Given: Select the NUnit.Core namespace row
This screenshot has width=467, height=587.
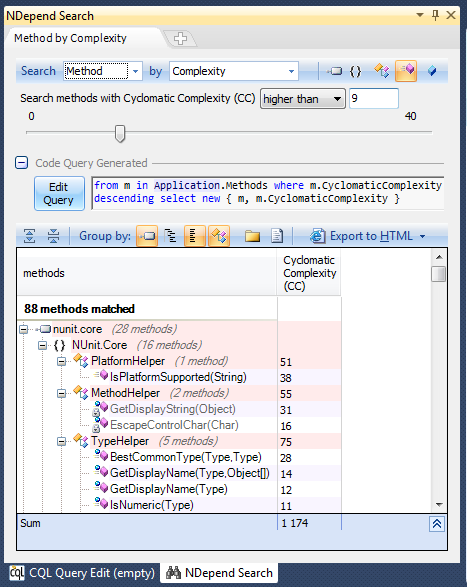Looking at the screenshot, I should tap(179, 345).
